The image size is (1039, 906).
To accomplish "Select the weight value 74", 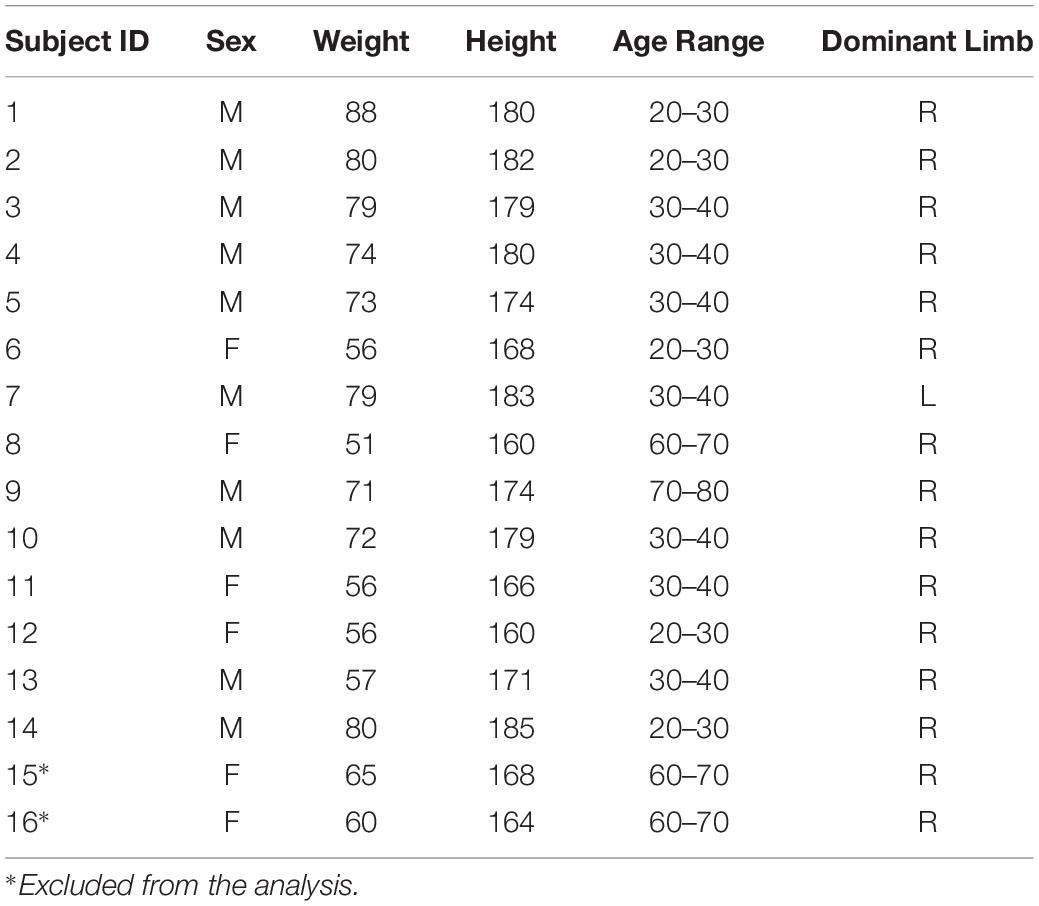I will coord(360,255).
